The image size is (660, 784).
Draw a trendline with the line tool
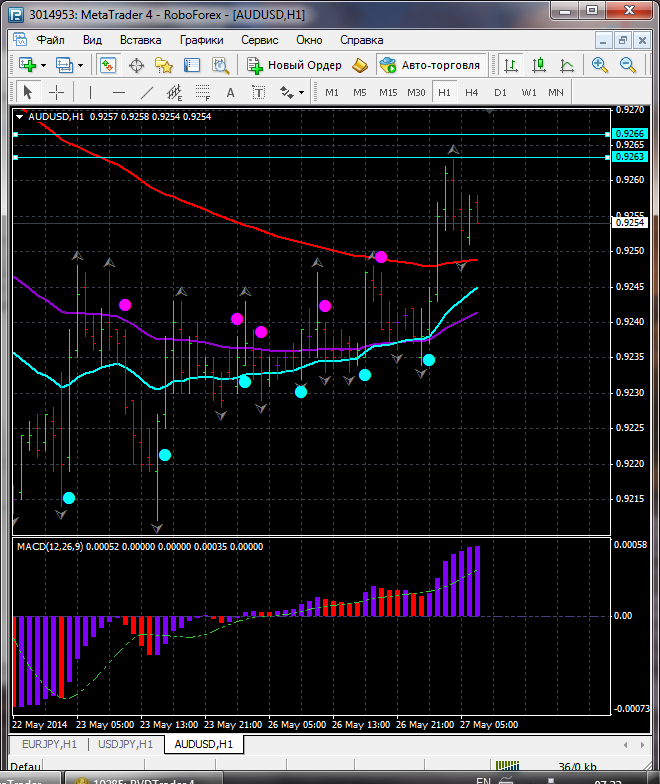pos(147,92)
